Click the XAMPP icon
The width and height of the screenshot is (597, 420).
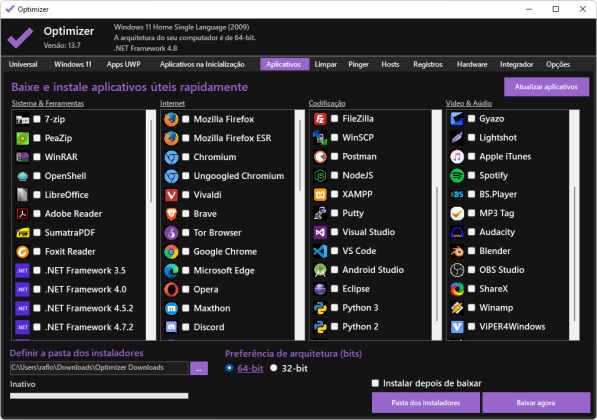click(320, 195)
